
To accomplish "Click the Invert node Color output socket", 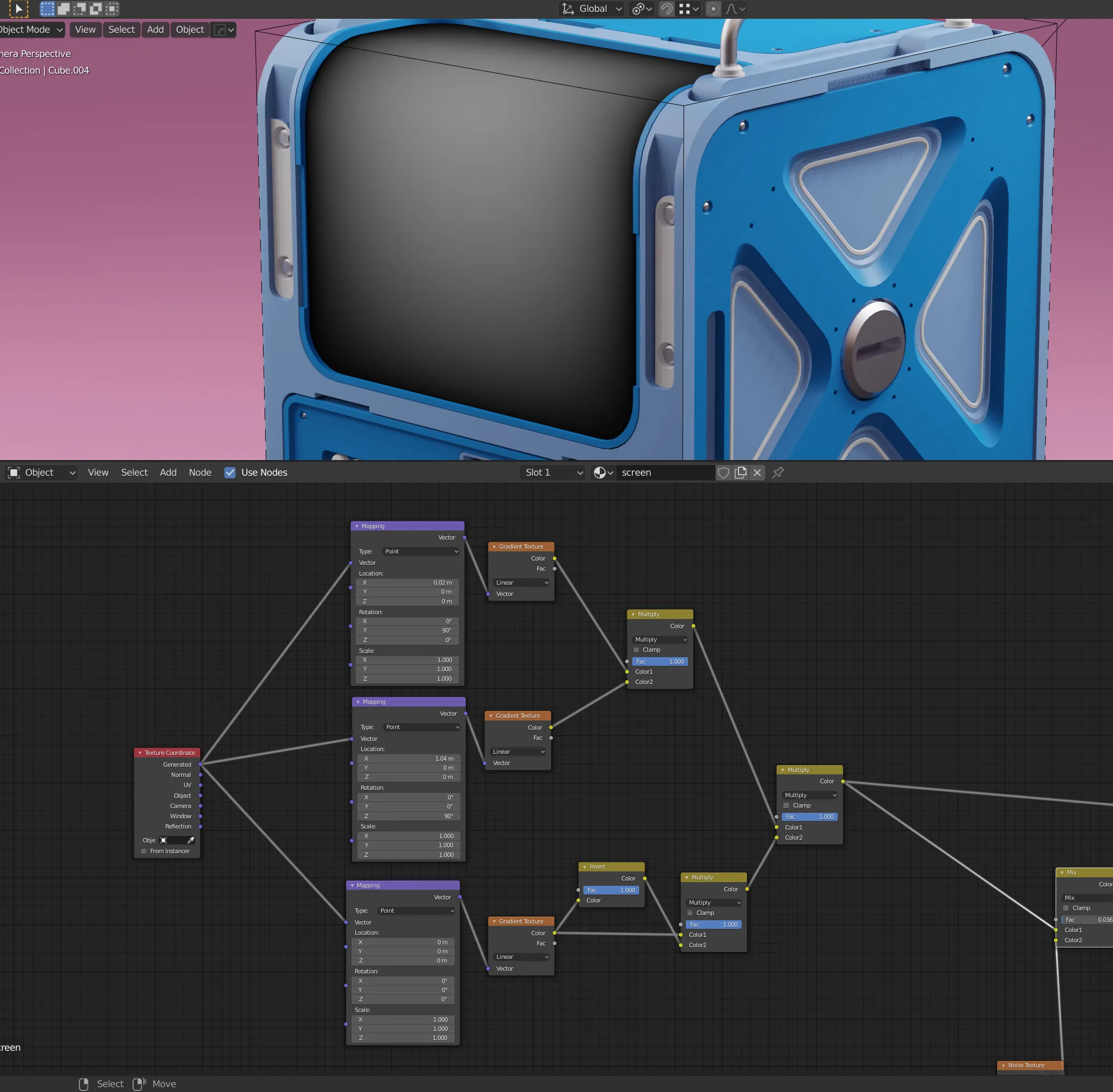I will [645, 879].
